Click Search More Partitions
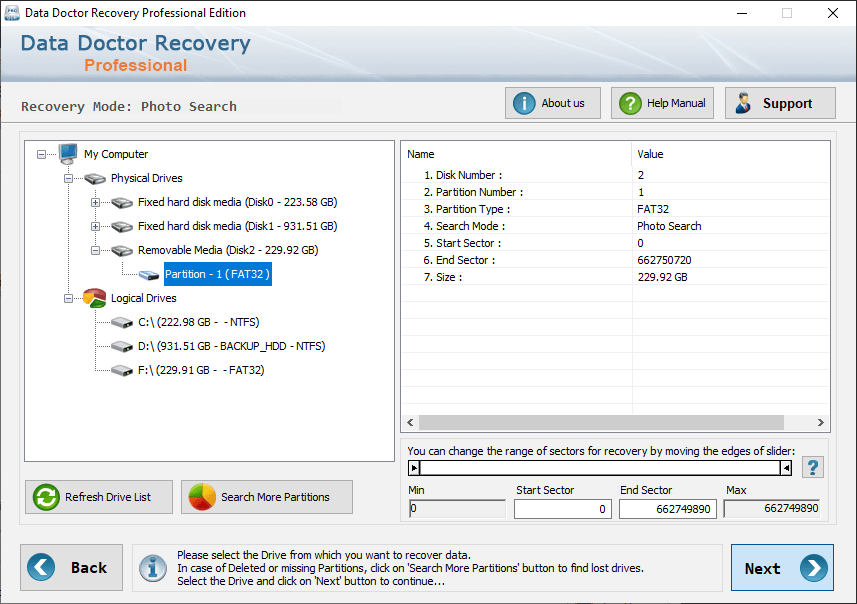The height and width of the screenshot is (604, 857). click(267, 497)
